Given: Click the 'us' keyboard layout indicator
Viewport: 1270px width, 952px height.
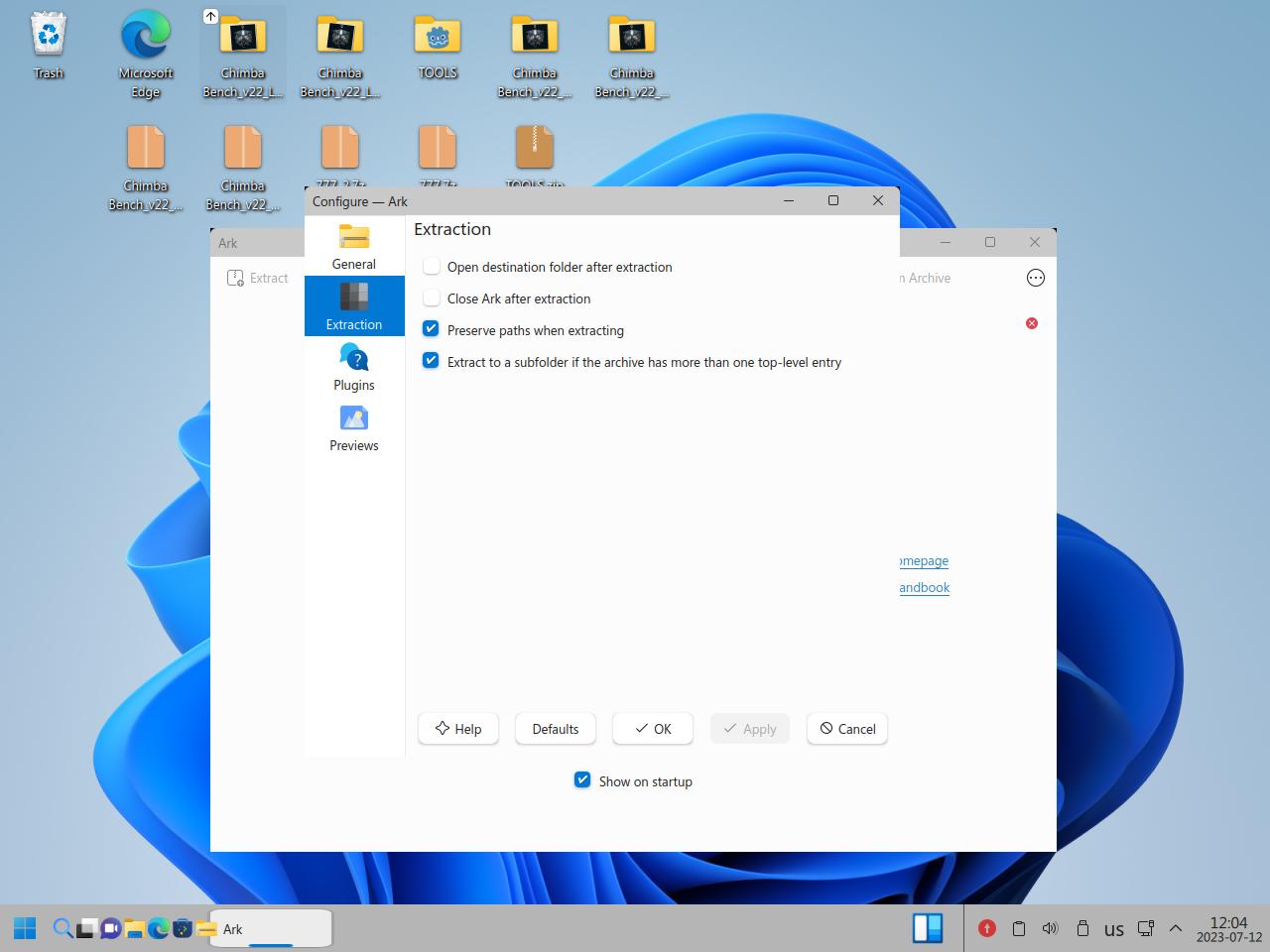Looking at the screenshot, I should [x=1114, y=930].
